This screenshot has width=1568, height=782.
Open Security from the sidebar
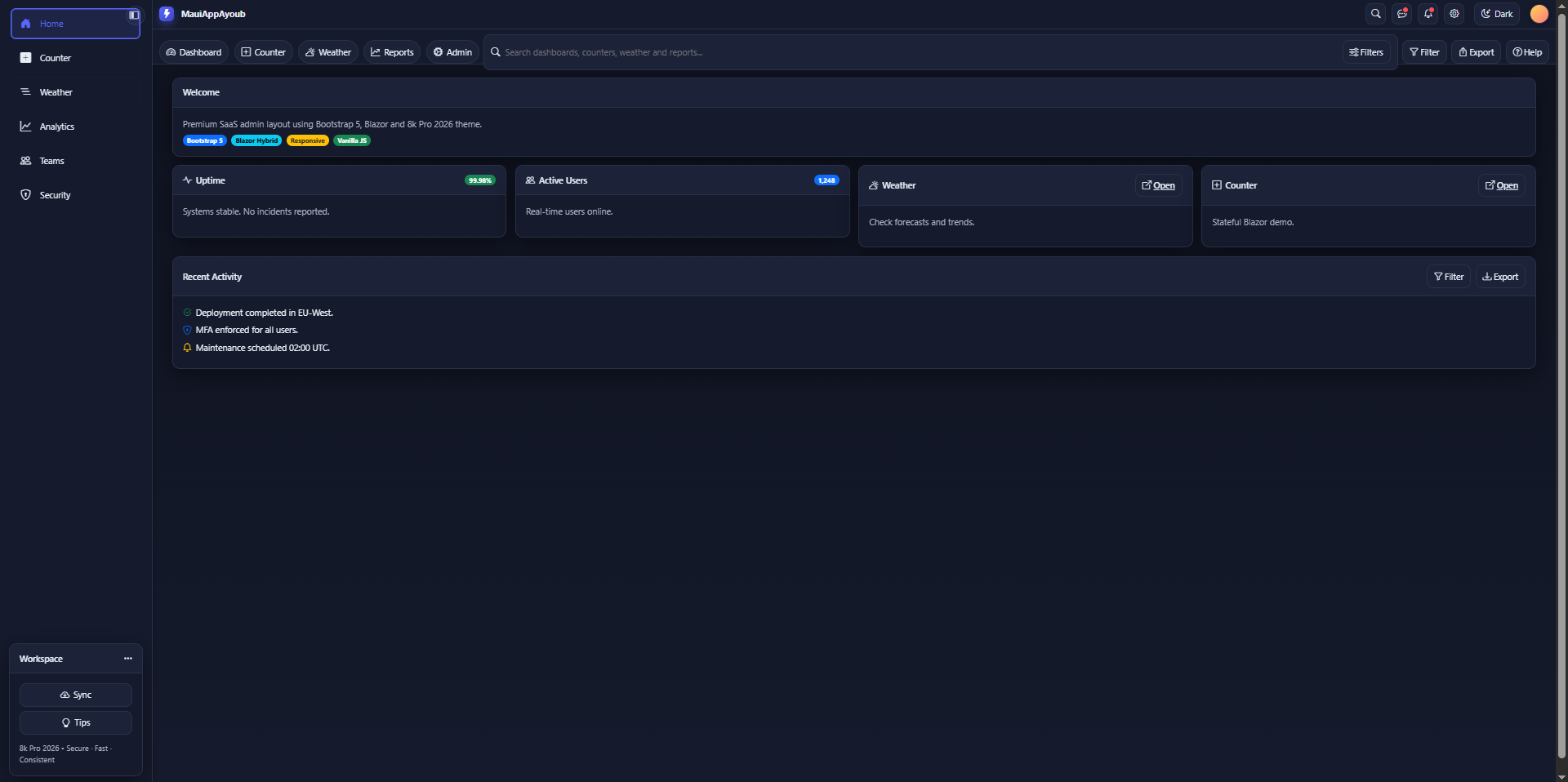54,195
